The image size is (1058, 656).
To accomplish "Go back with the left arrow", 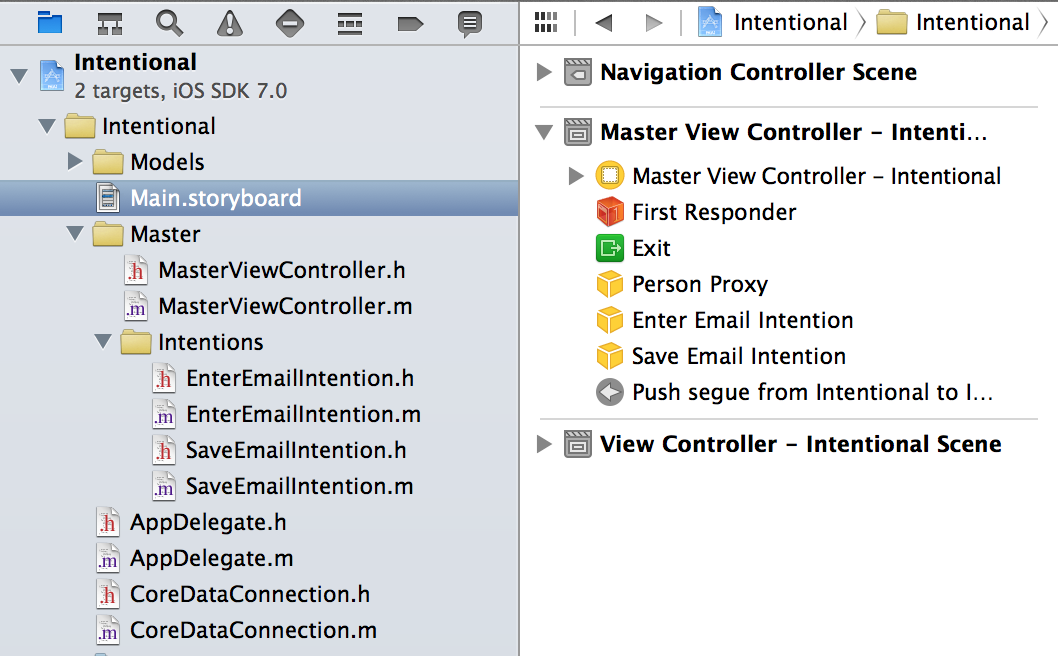I will click(x=602, y=22).
